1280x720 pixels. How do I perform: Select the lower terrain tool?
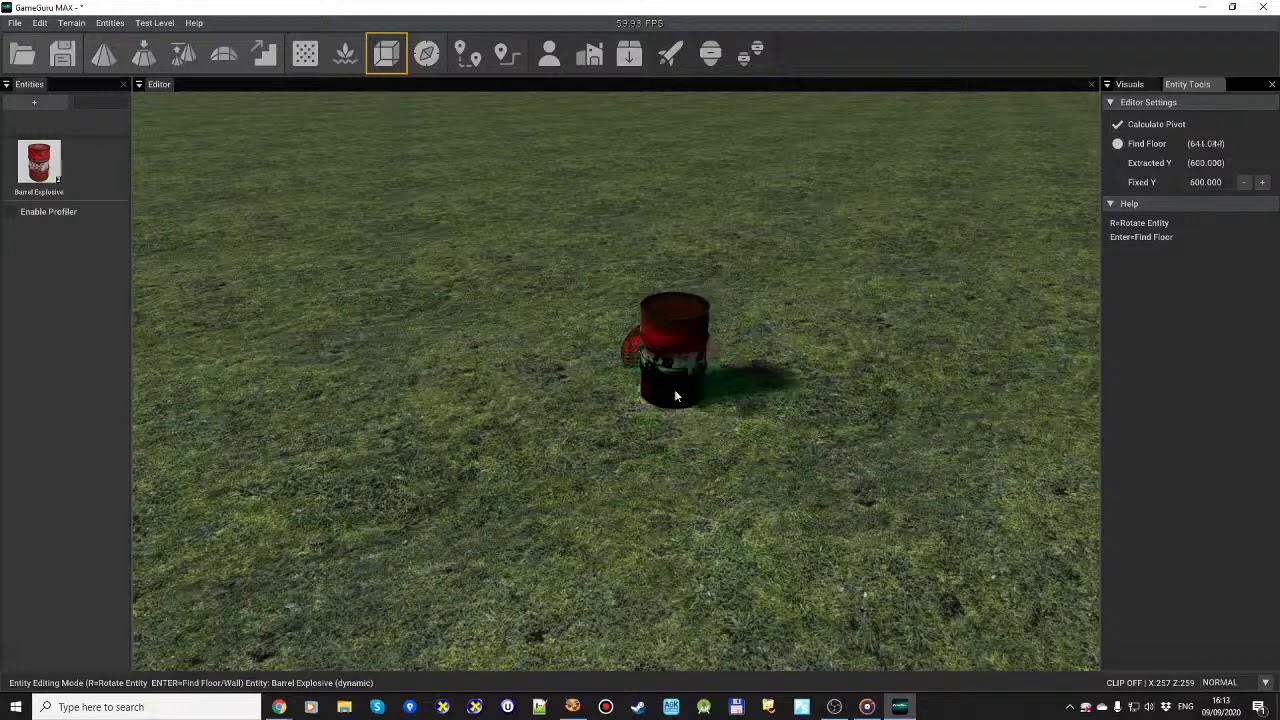coord(144,54)
